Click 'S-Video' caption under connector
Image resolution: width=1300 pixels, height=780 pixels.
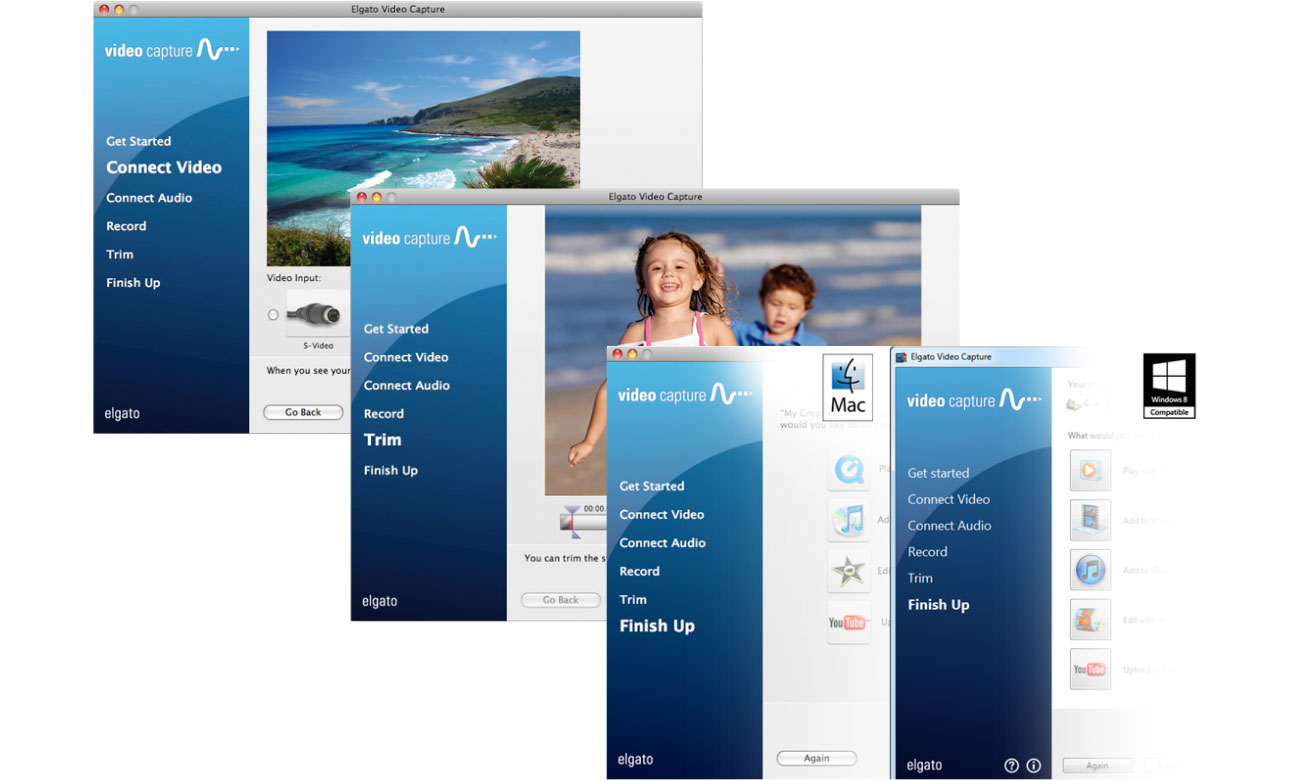(318, 346)
